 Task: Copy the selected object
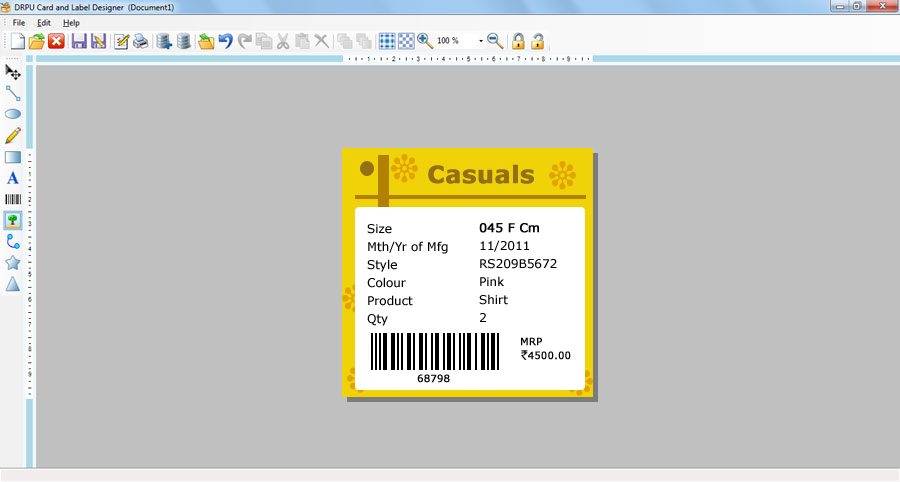[264, 41]
